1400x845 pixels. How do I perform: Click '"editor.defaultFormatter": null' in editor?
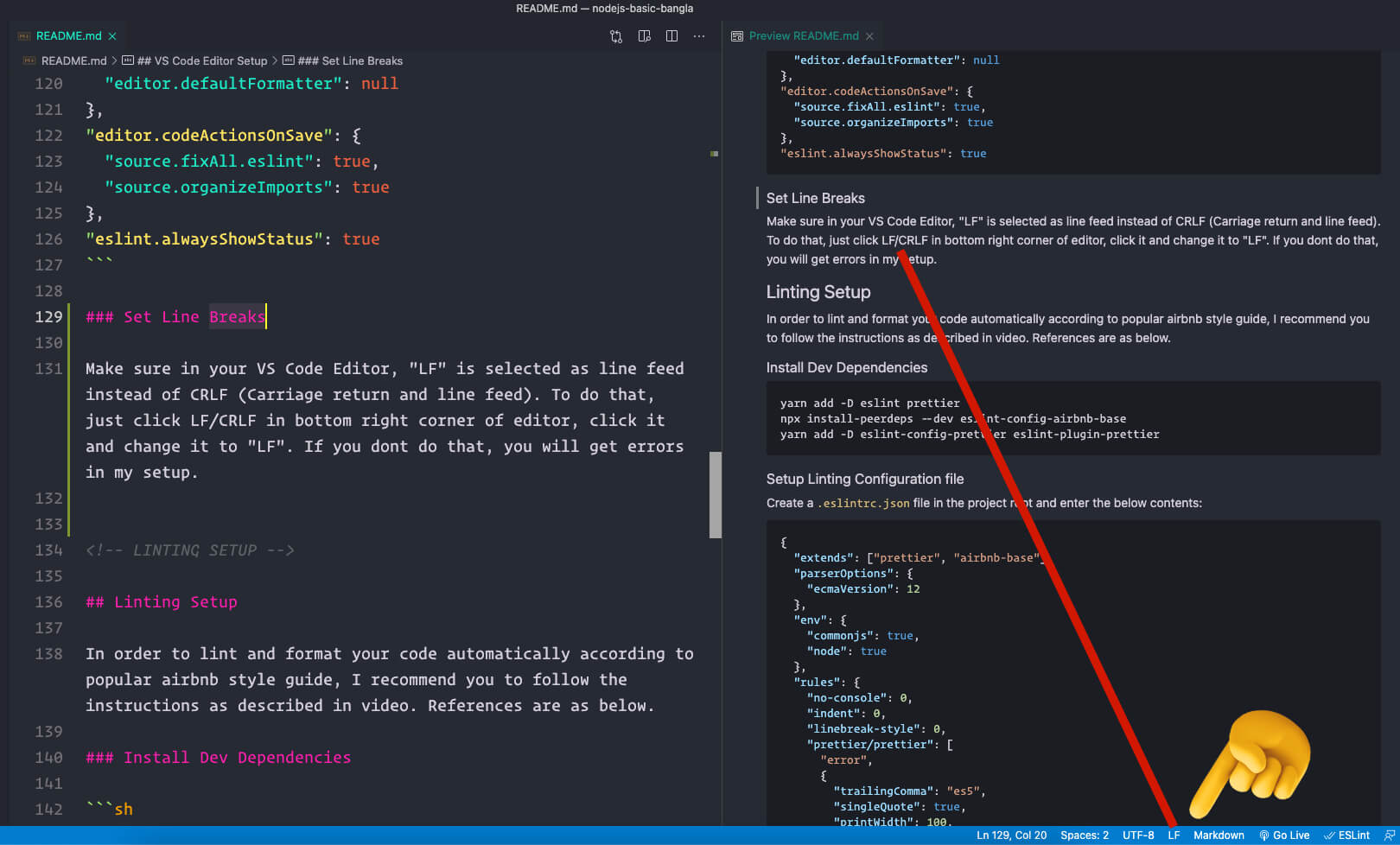[x=251, y=84]
